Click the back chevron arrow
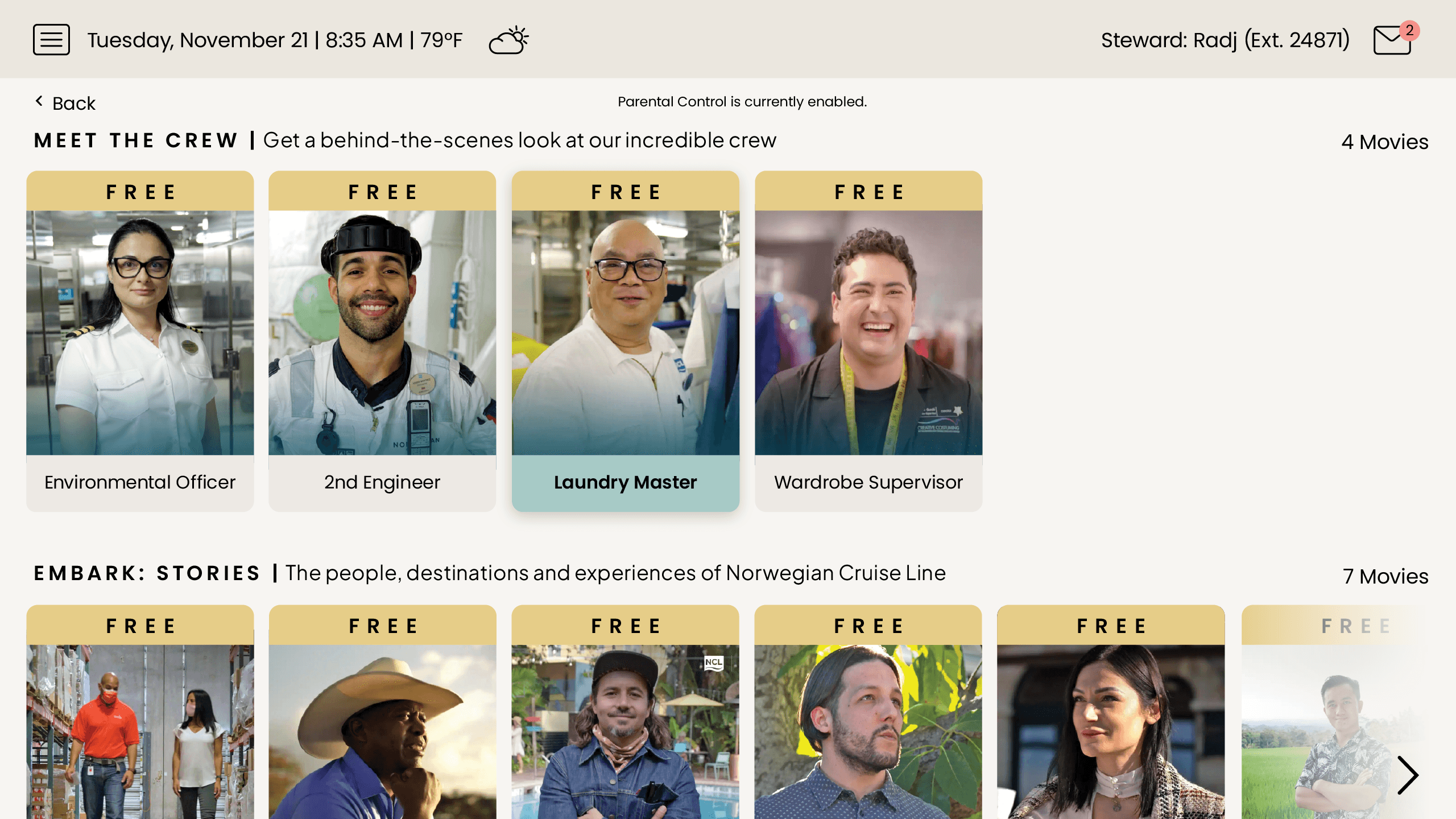 tap(39, 102)
